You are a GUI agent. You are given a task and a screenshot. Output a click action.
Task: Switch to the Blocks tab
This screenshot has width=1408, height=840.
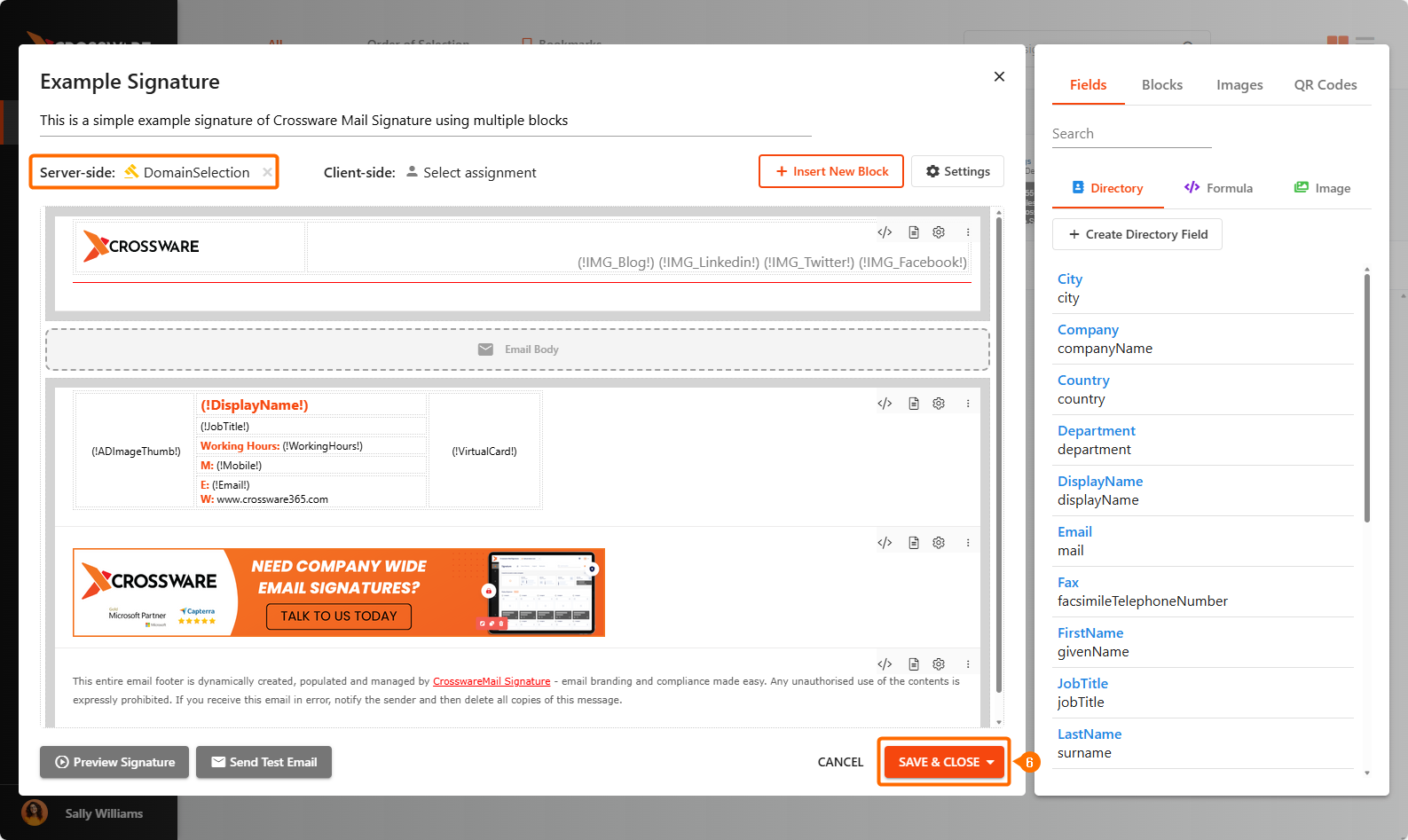(x=1161, y=85)
